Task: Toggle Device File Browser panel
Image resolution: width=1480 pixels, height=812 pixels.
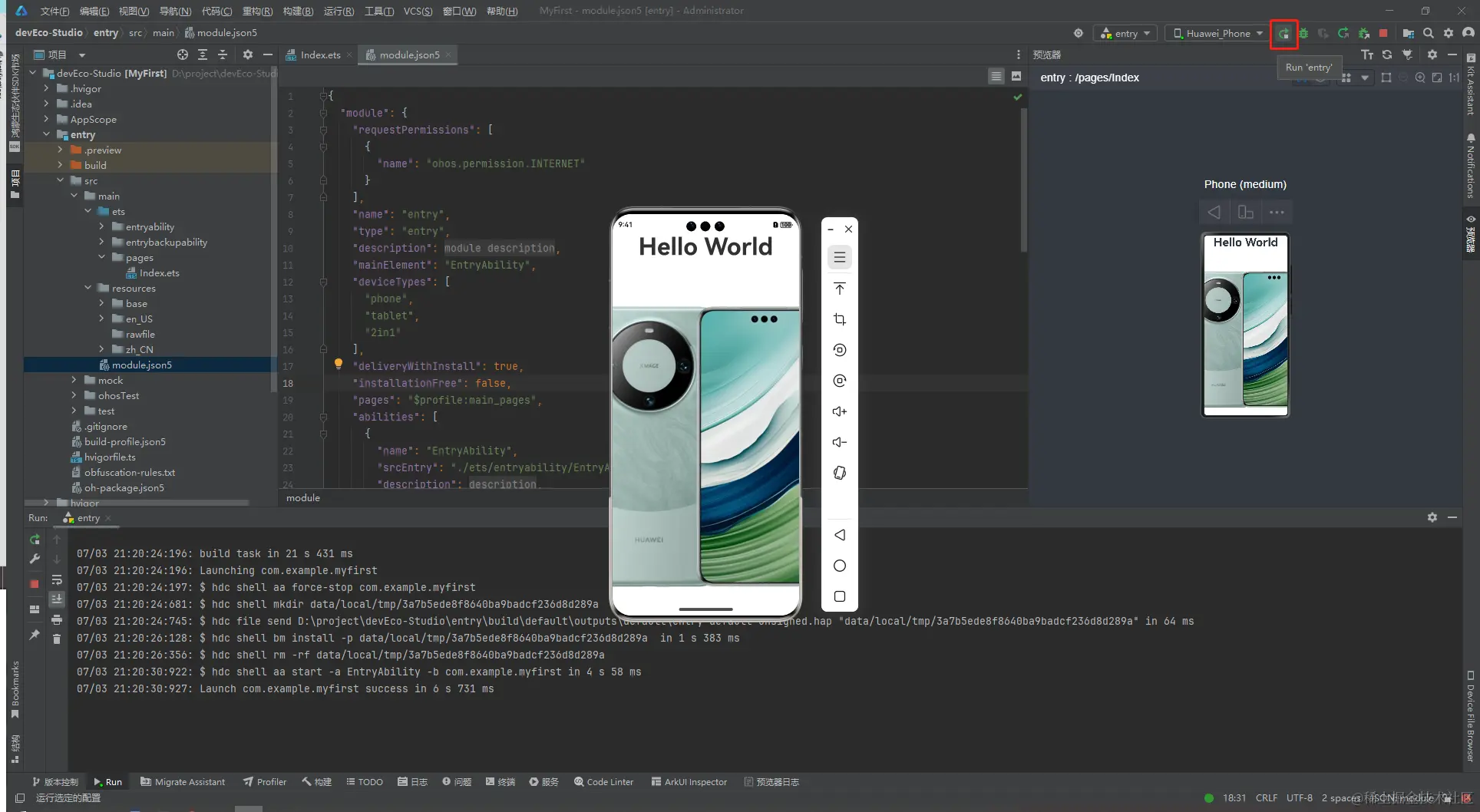Action: coord(1471,716)
